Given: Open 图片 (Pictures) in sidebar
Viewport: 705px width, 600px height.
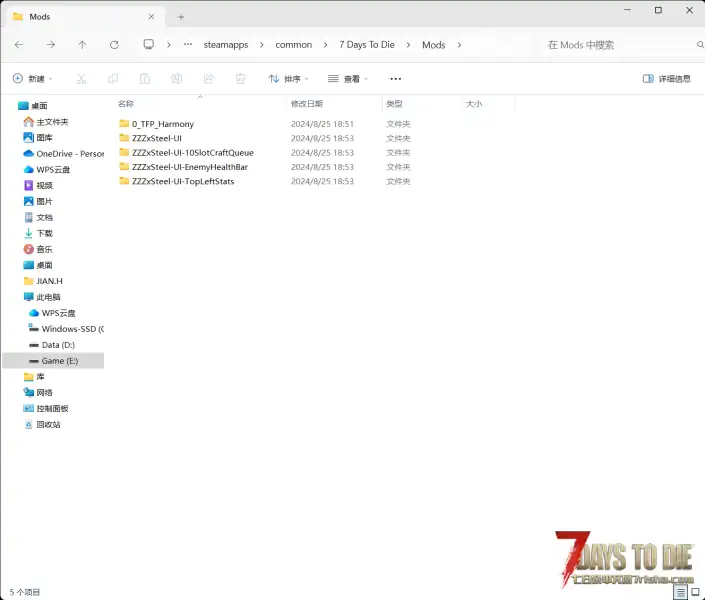Looking at the screenshot, I should pyautogui.click(x=38, y=201).
